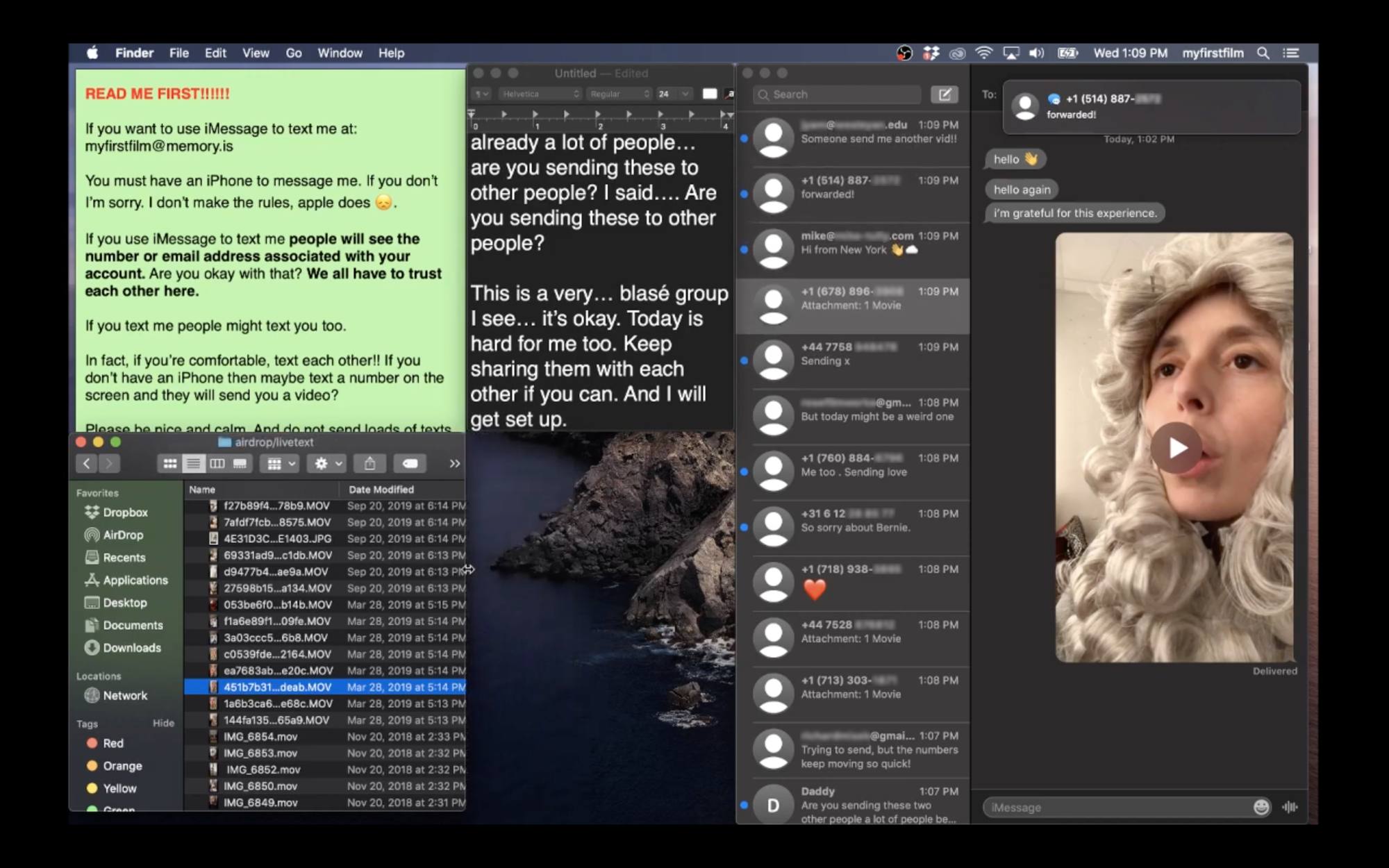Open 'Someone send me another vid!!' conversation

click(x=853, y=139)
